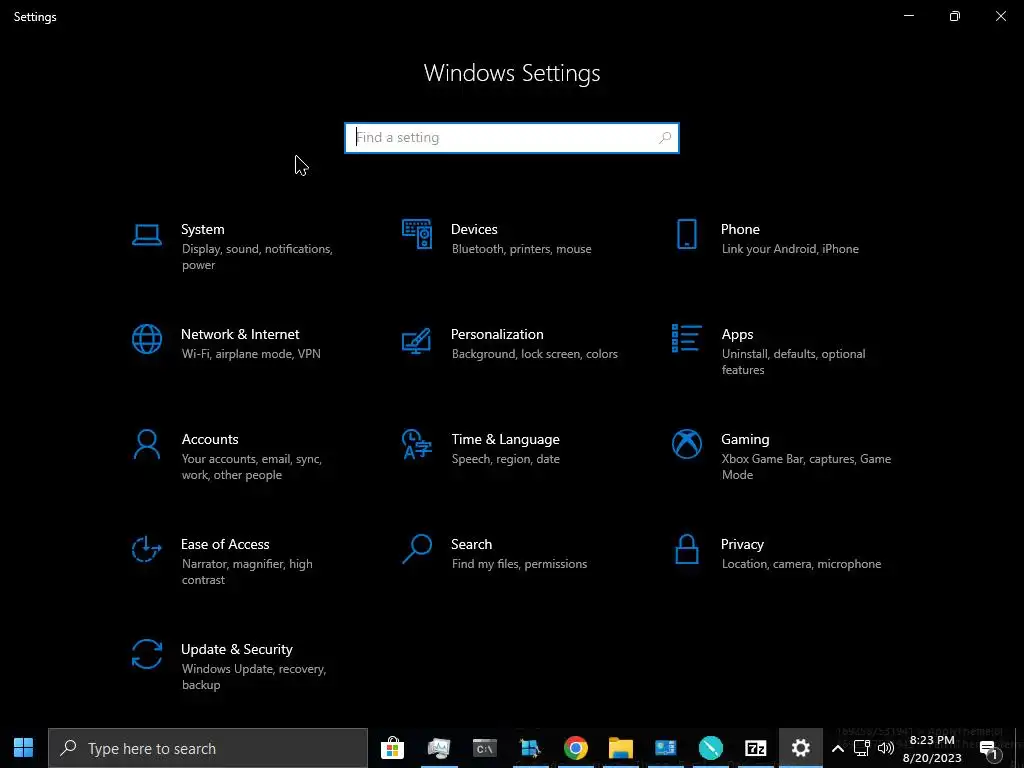Open the Privacy heading

[x=742, y=544]
